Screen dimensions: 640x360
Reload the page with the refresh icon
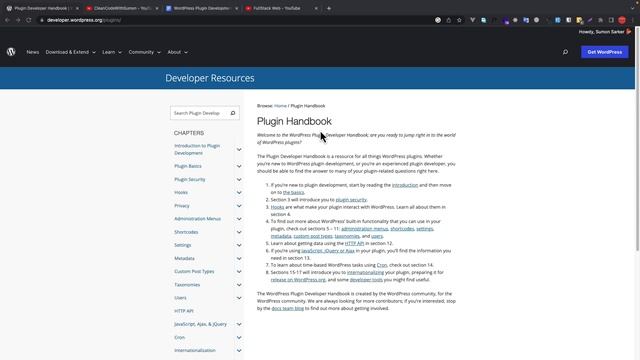(29, 20)
